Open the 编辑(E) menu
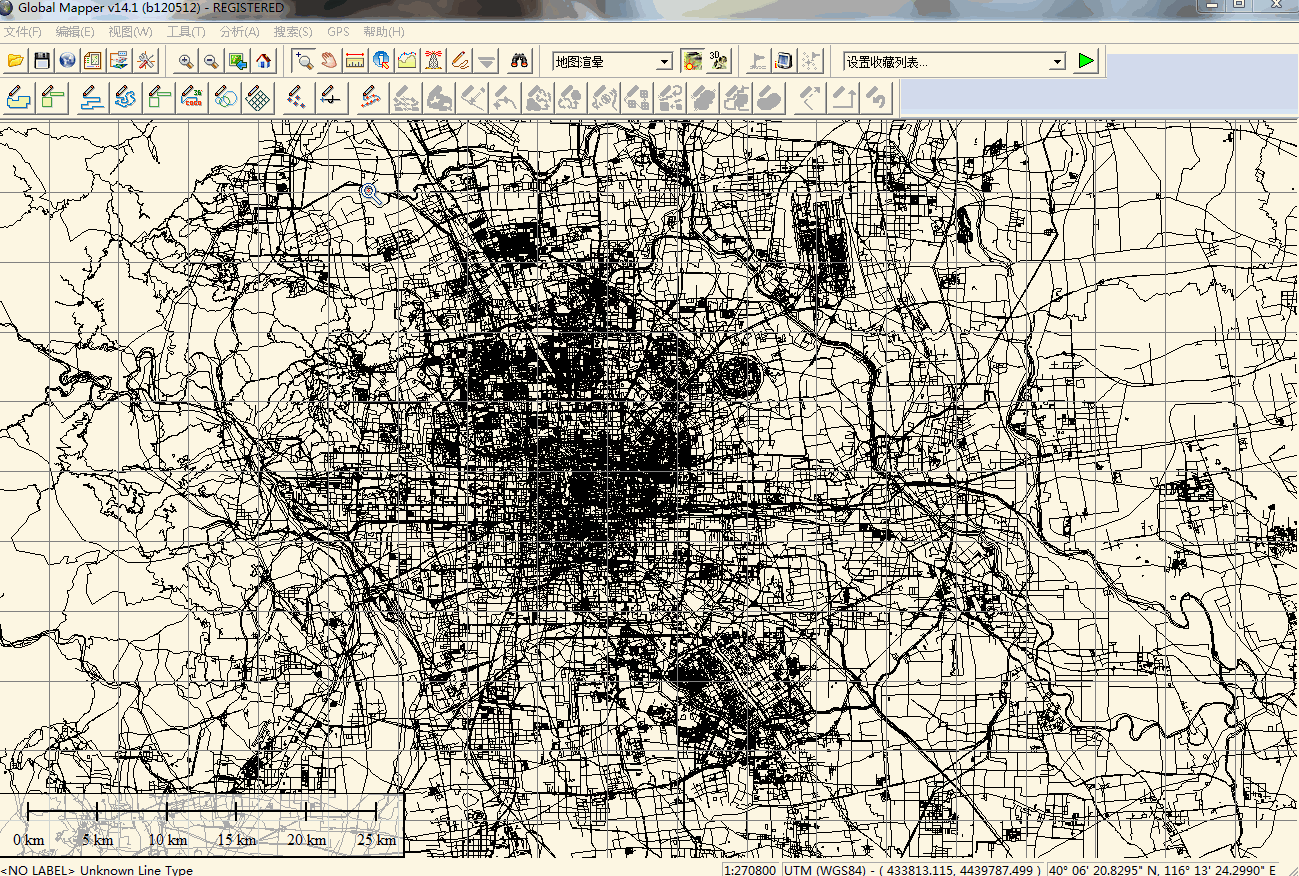Screen dimensions: 1299x876 (x=75, y=32)
